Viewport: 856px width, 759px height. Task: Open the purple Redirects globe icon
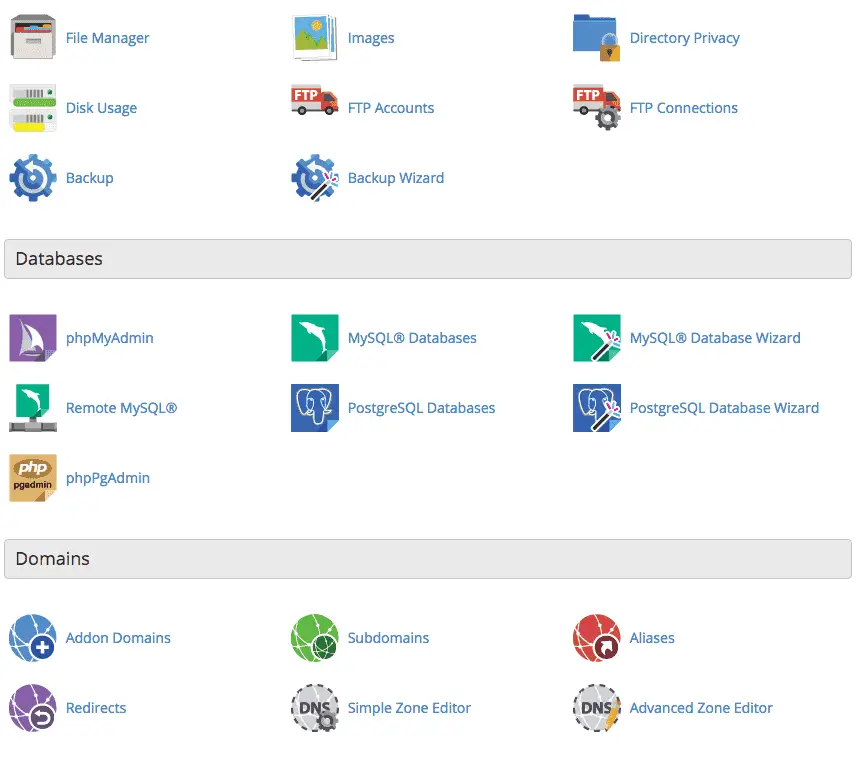(x=33, y=708)
